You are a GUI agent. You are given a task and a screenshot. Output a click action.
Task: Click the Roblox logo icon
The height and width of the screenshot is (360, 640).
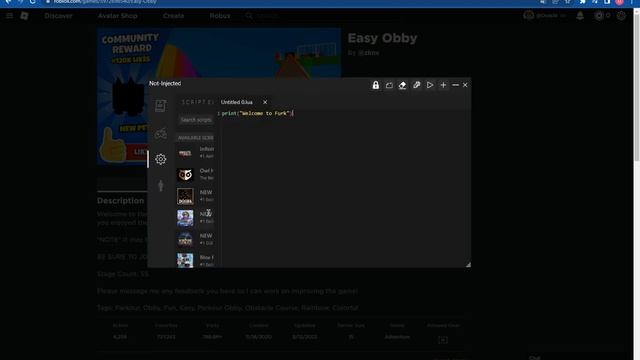[24, 16]
